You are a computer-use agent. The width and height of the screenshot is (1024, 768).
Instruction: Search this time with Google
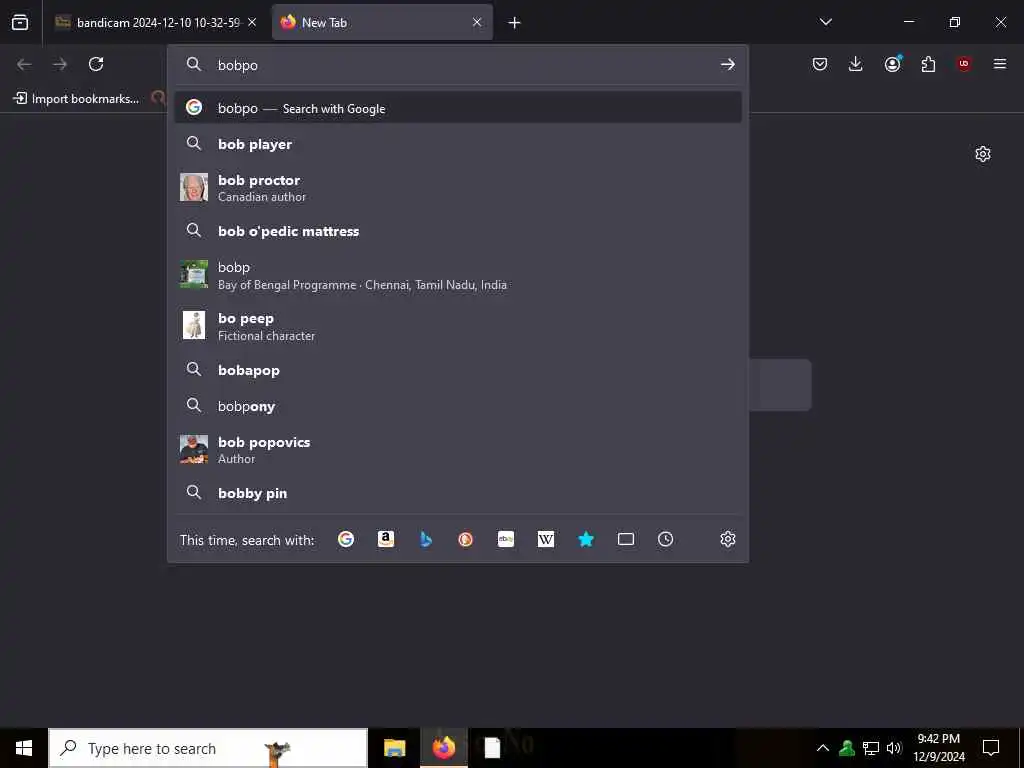pyautogui.click(x=346, y=539)
